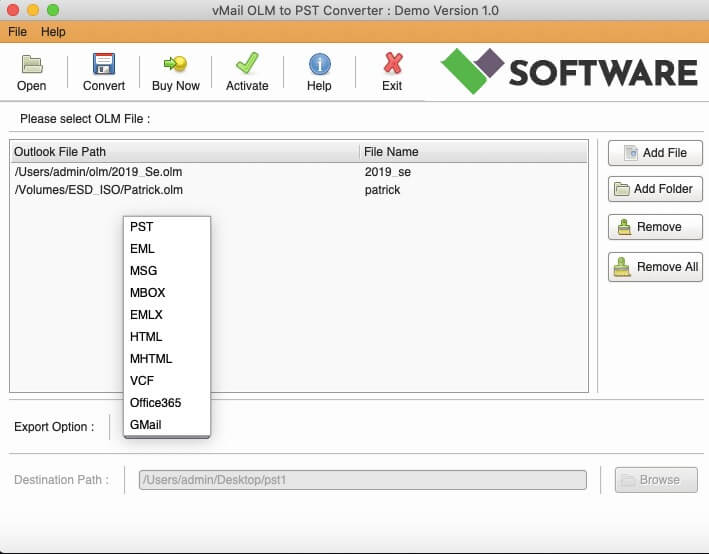Pick Office365 from the export options
This screenshot has height=554, width=709.
tap(155, 403)
